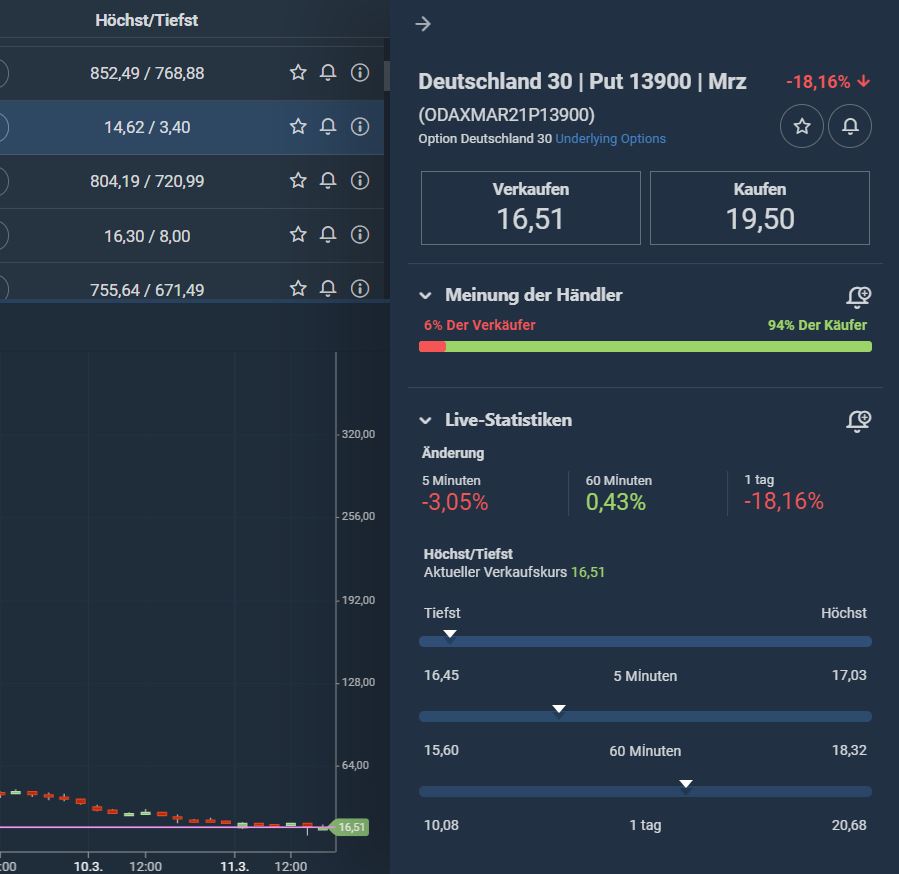Collapse the Live-Statistiken section

click(425, 420)
